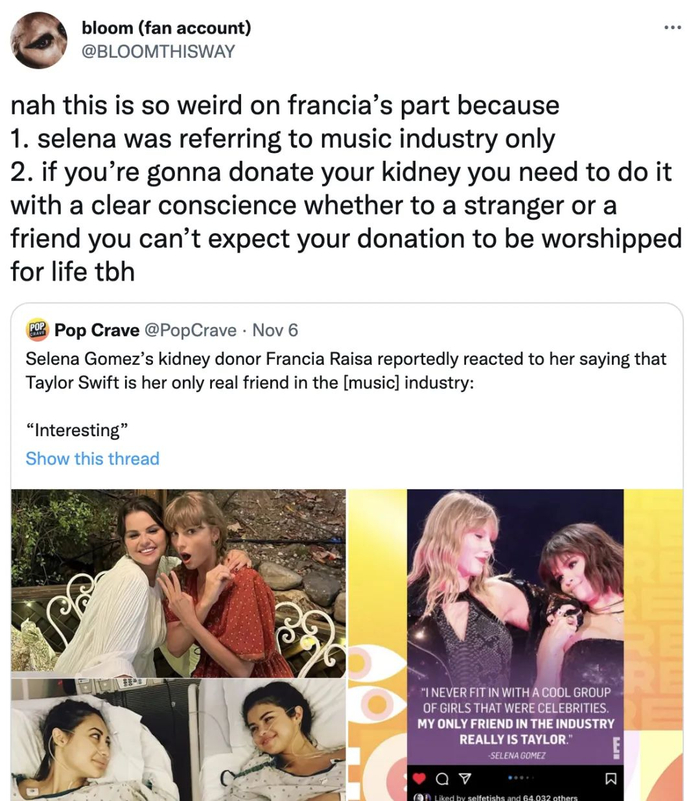Viewport: 700px width, 801px height.
Task: Click the @PopCrave handle in quoted tweet
Action: coord(191,330)
